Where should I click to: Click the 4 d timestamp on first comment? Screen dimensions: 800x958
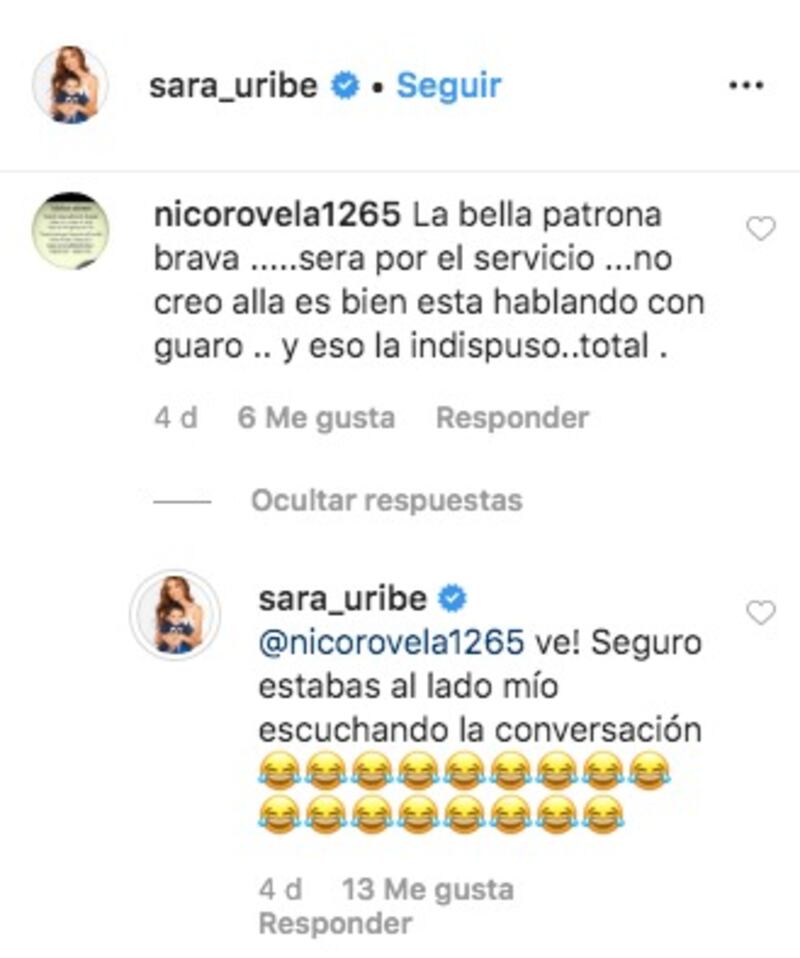click(176, 418)
